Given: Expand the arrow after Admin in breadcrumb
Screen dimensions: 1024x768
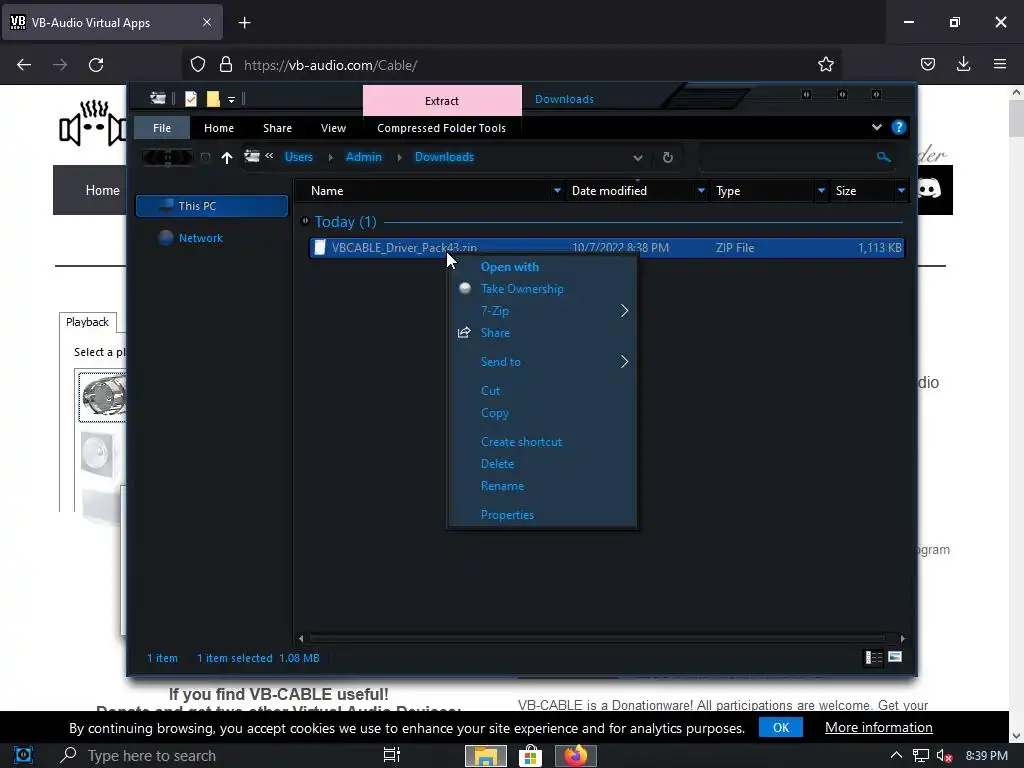Looking at the screenshot, I should tap(399, 157).
